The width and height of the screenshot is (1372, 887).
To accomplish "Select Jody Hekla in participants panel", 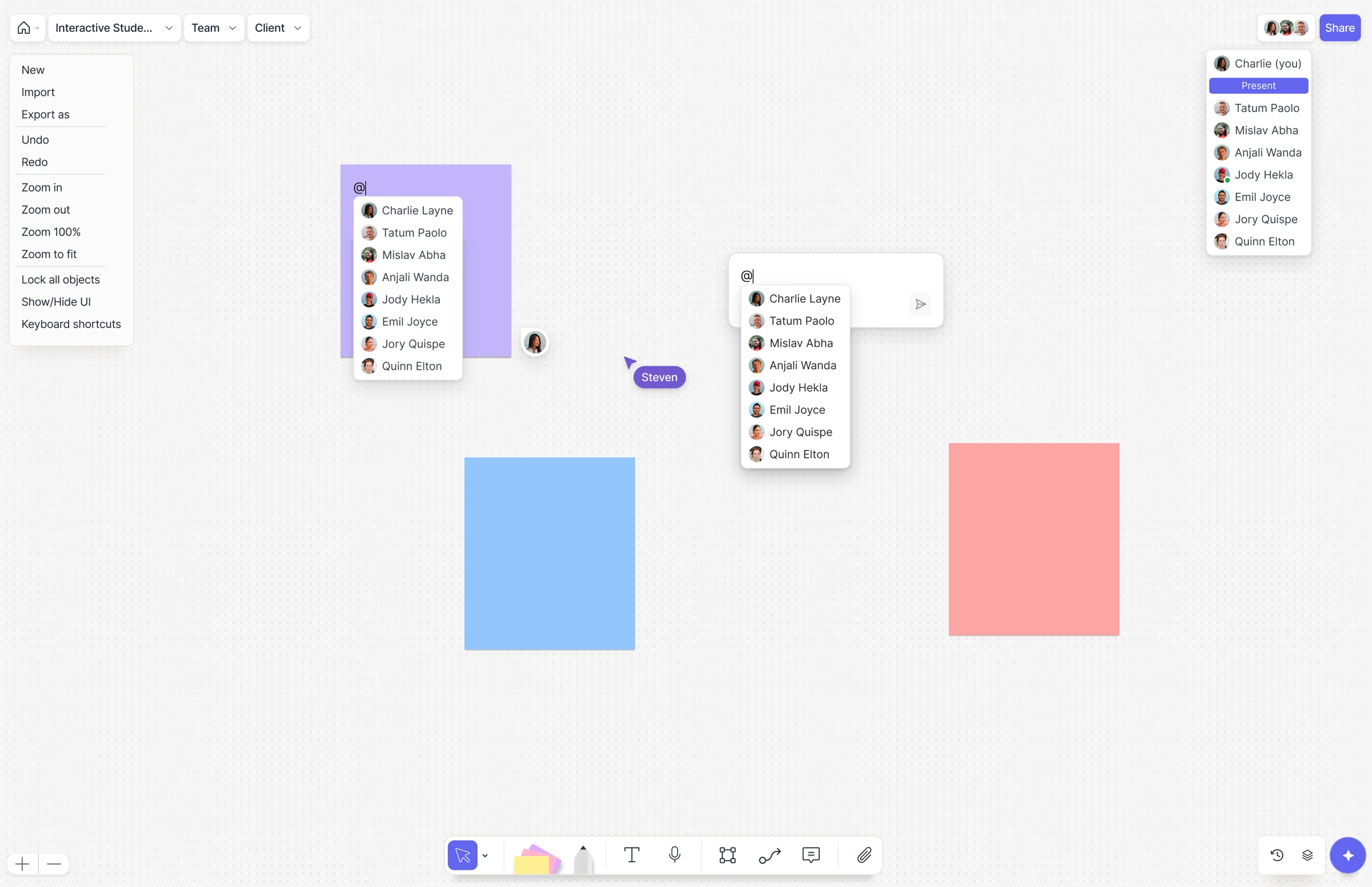I will 1258,174.
